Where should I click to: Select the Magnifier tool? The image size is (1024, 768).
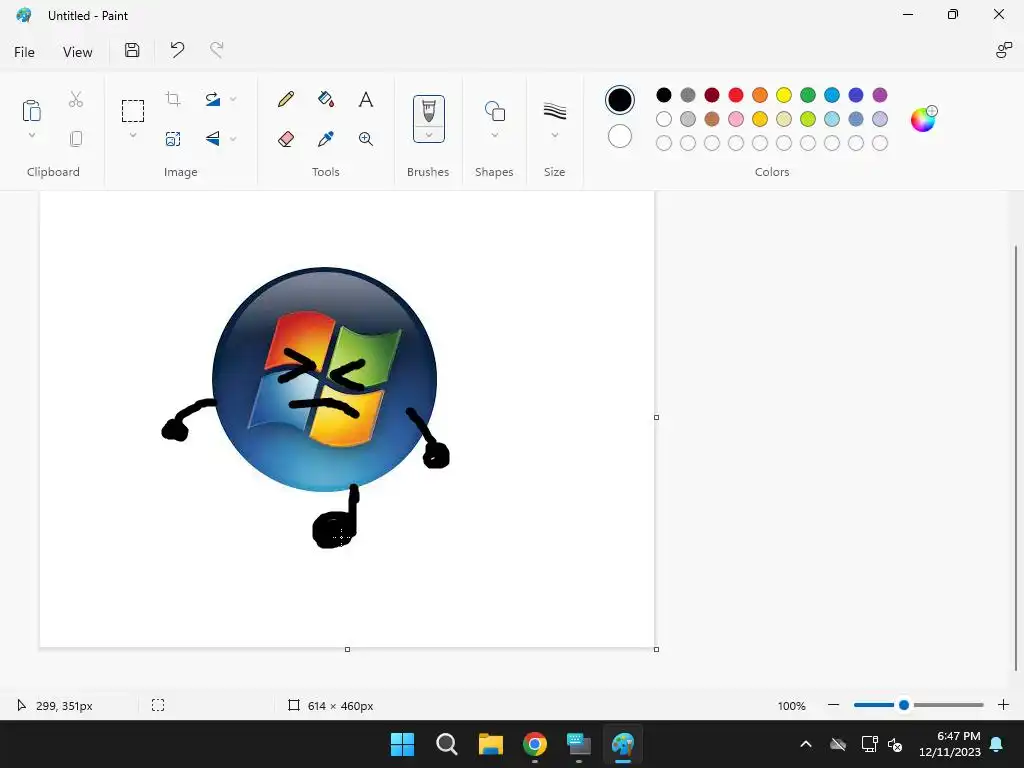(366, 138)
